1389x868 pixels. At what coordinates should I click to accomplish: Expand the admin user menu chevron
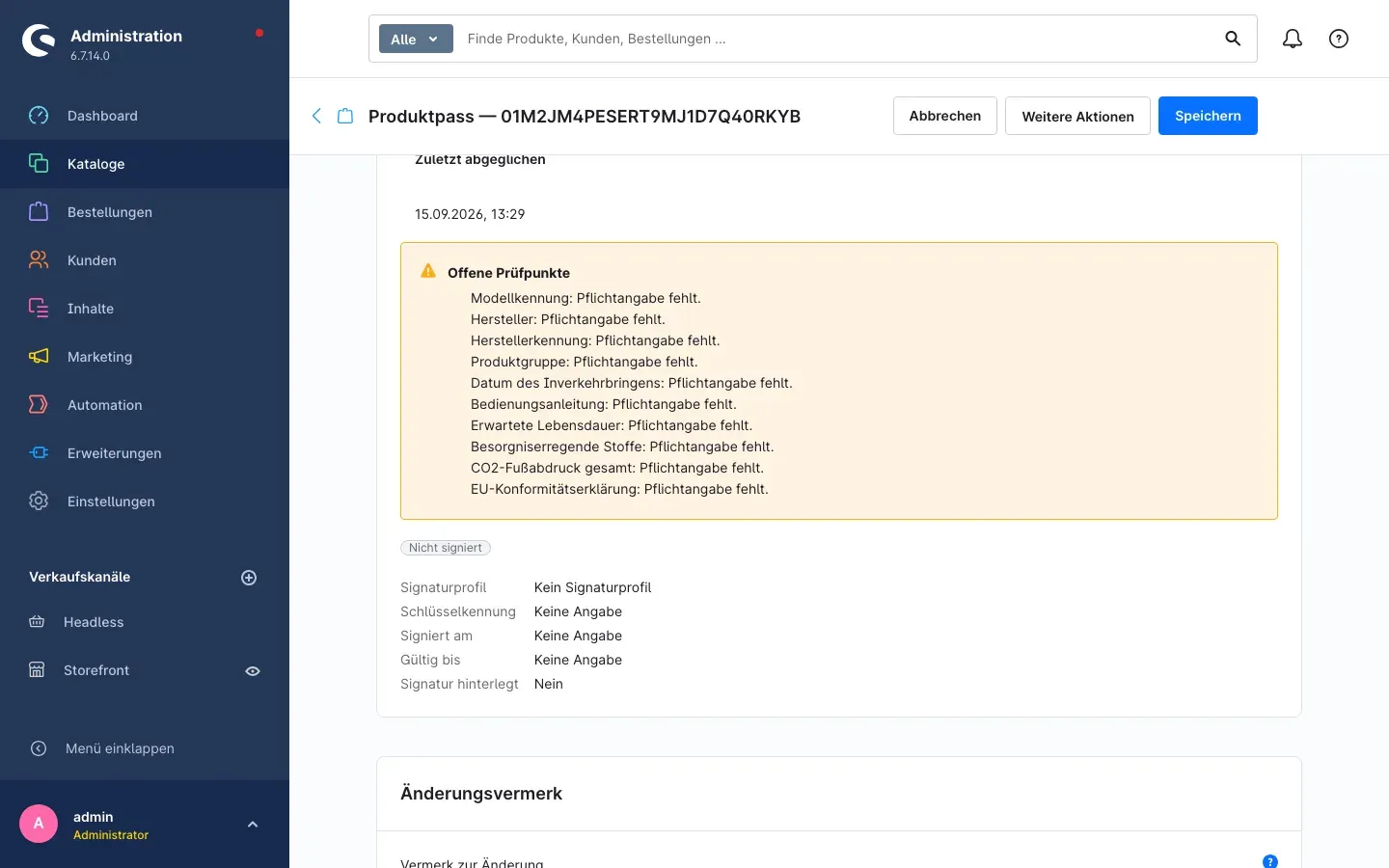point(253,825)
